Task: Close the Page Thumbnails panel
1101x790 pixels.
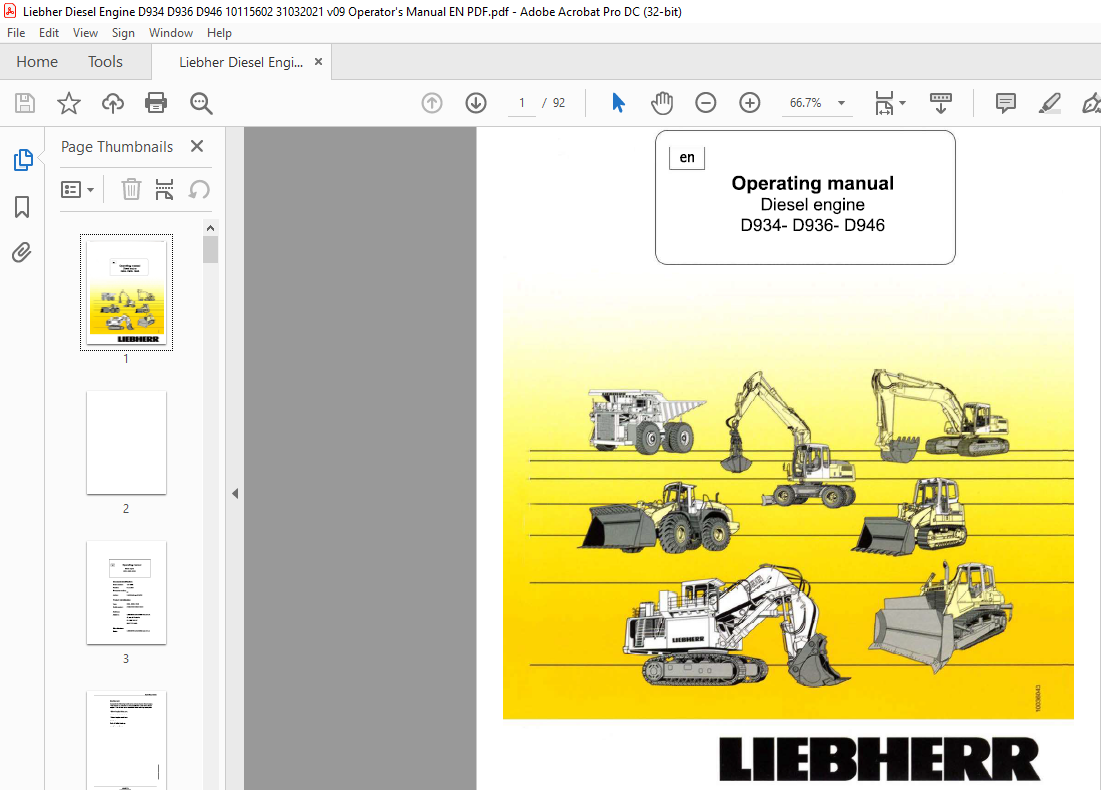Action: point(197,146)
